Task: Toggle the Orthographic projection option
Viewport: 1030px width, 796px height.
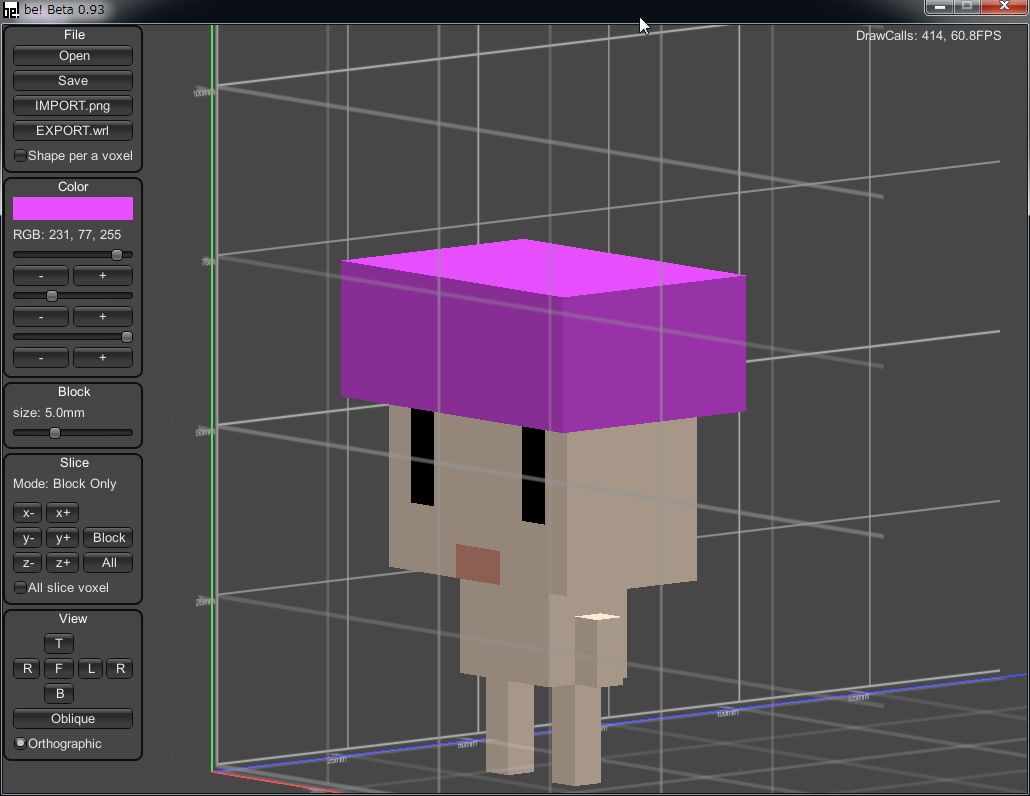Action: tap(21, 744)
